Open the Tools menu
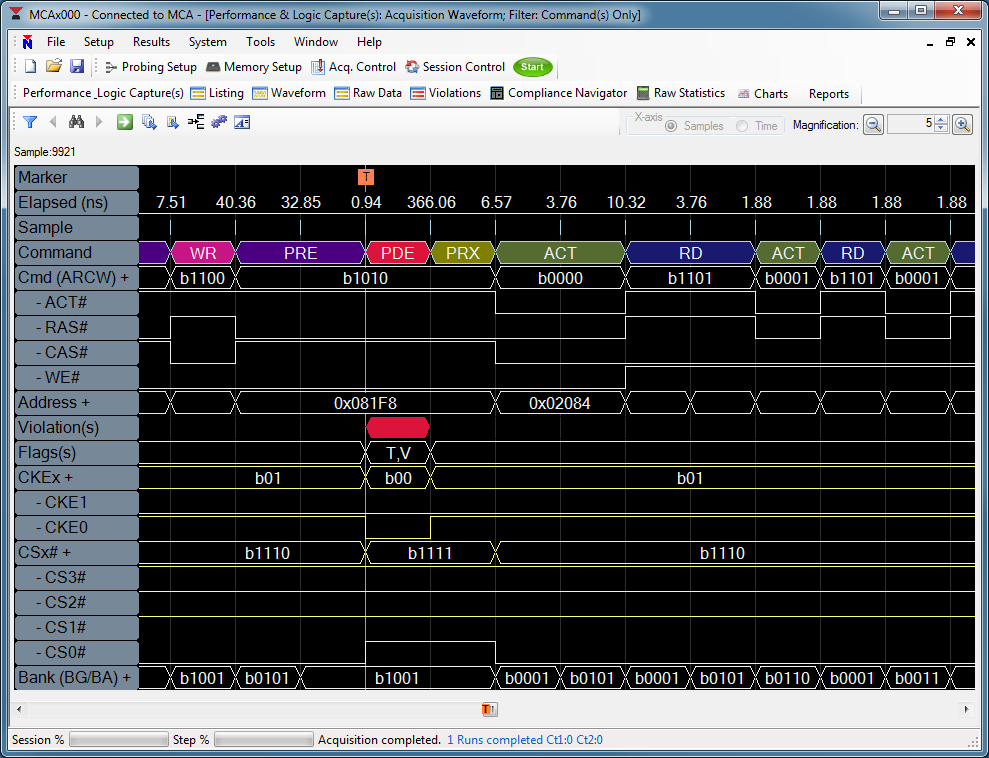 260,42
